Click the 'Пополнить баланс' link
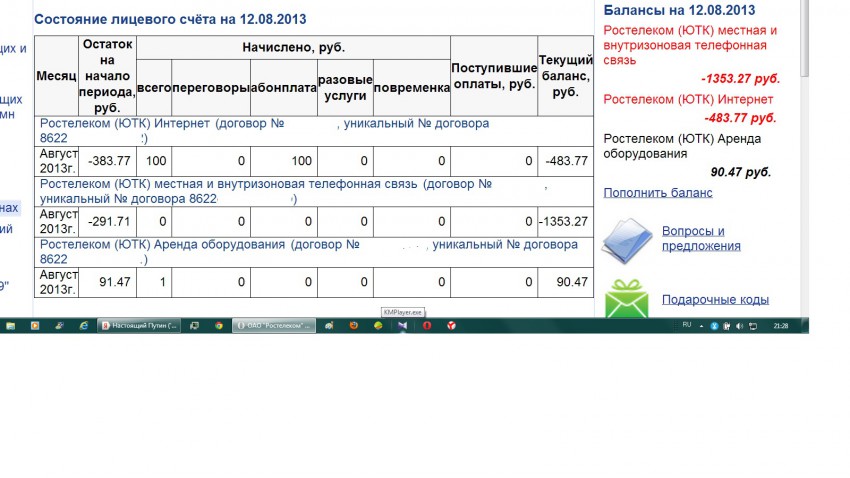 click(657, 192)
